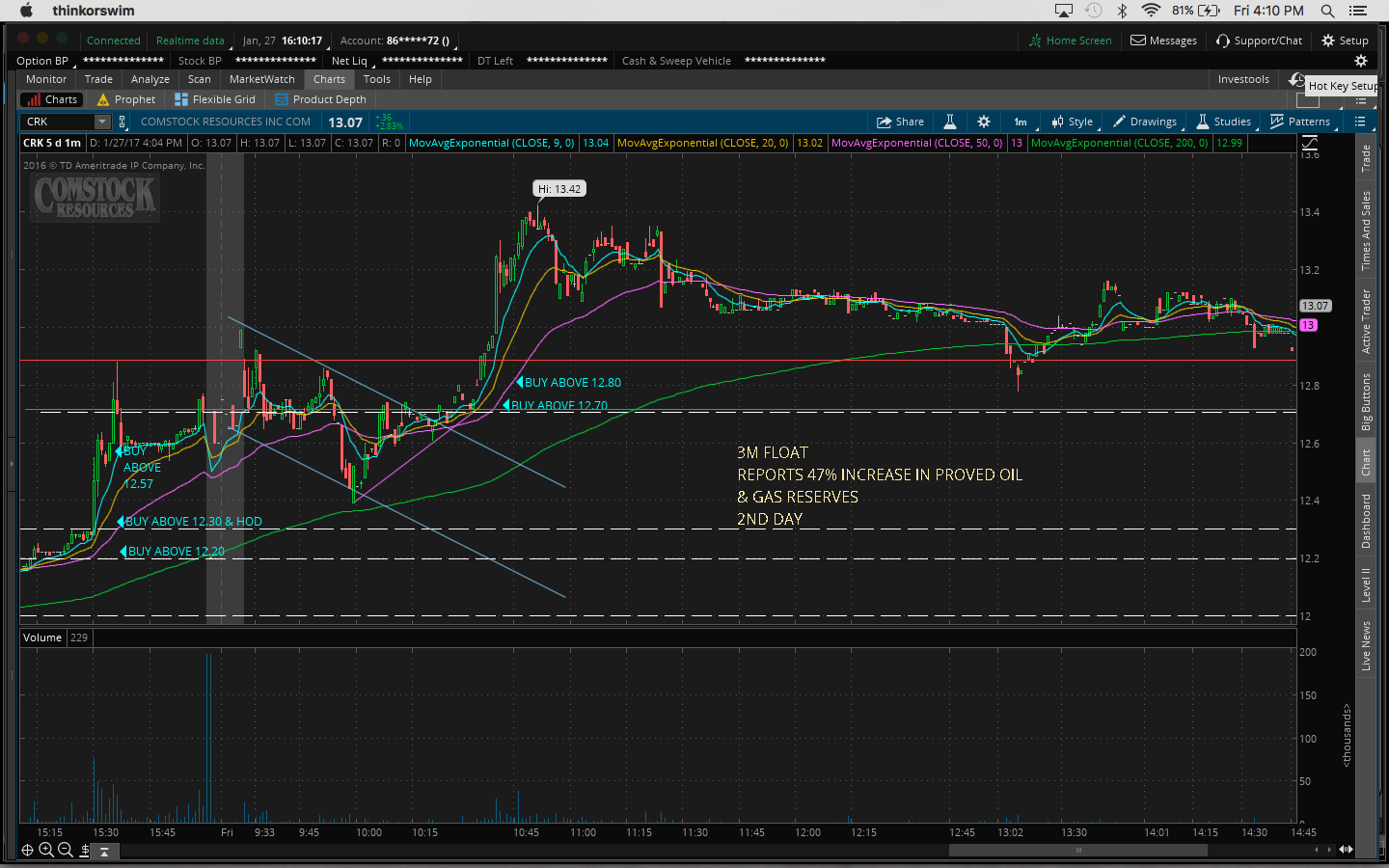This screenshot has height=868, width=1389.
Task: Open the 1m timeframe dropdown
Action: [x=1021, y=122]
